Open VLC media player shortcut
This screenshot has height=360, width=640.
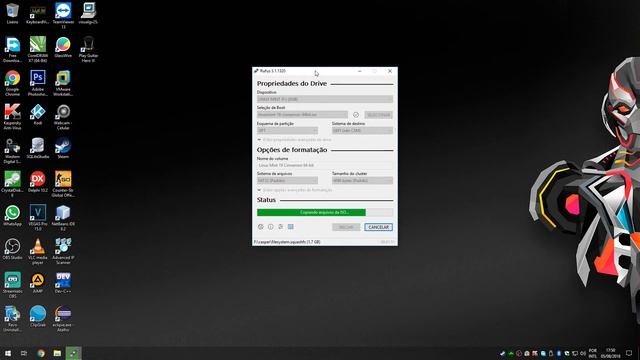38,251
